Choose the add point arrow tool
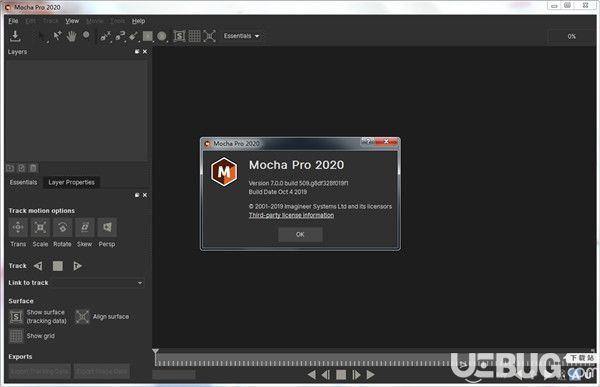Viewport: 600px width, 387px height. pos(57,36)
